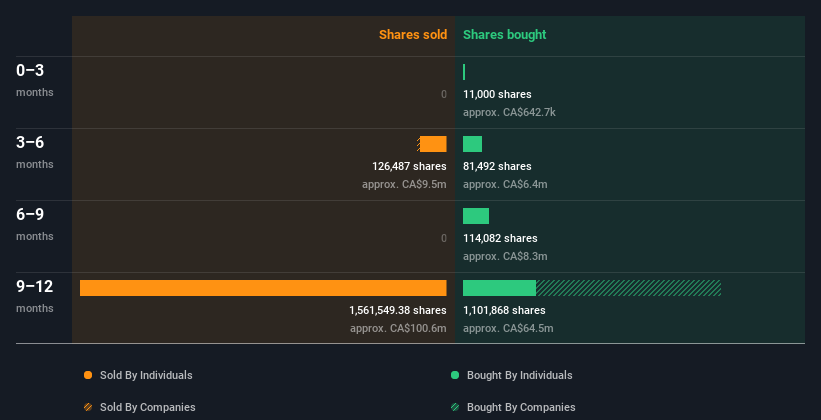Click the solid orange 3–6 months sold bar
The width and height of the screenshot is (821, 420).
click(433, 144)
